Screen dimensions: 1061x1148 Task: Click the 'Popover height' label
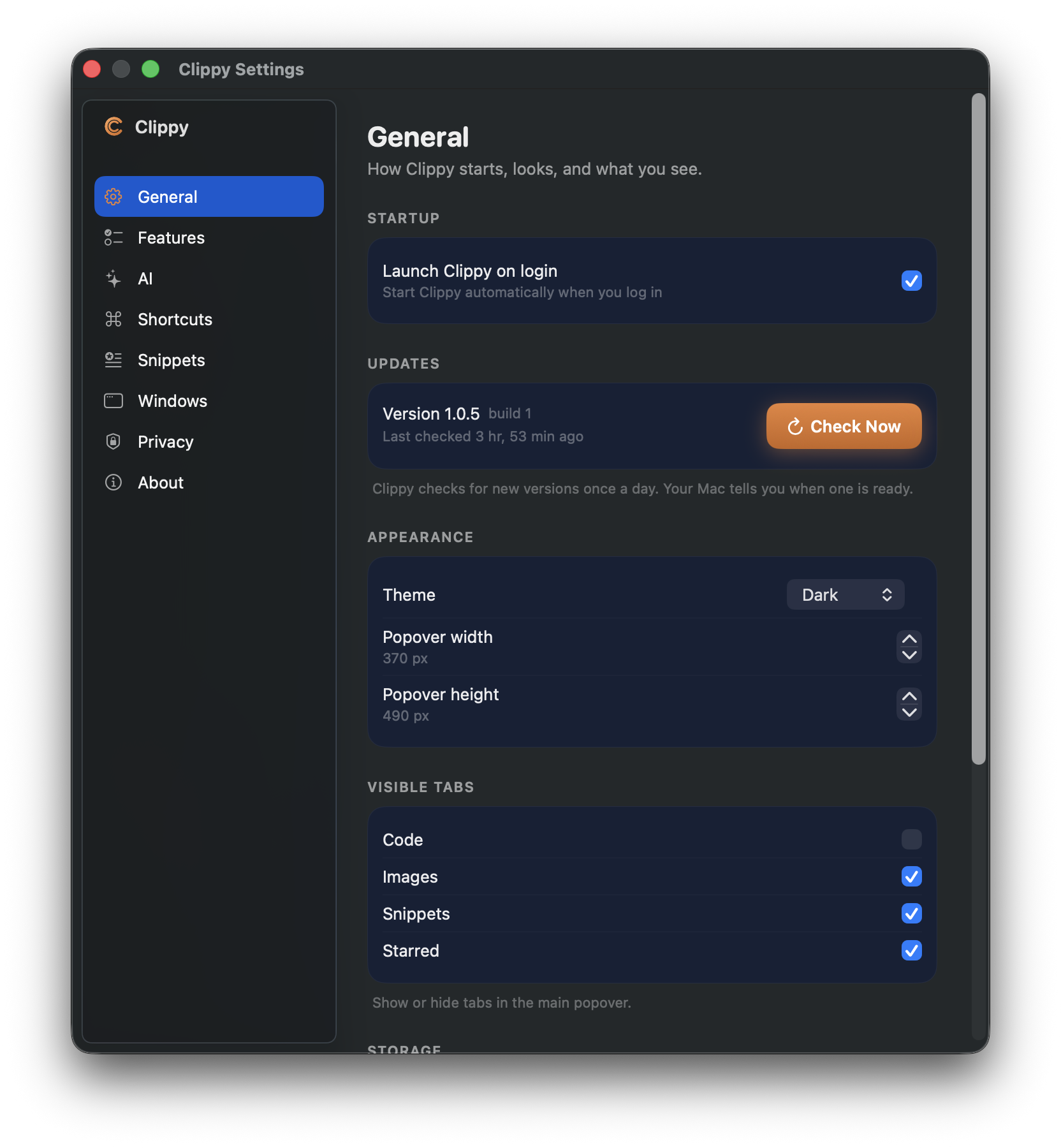click(x=441, y=695)
